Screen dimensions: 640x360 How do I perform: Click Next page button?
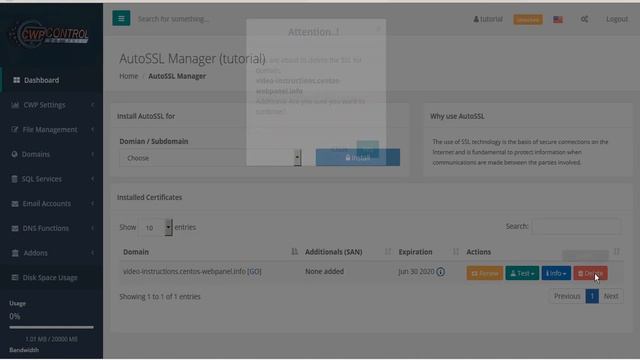tap(611, 296)
